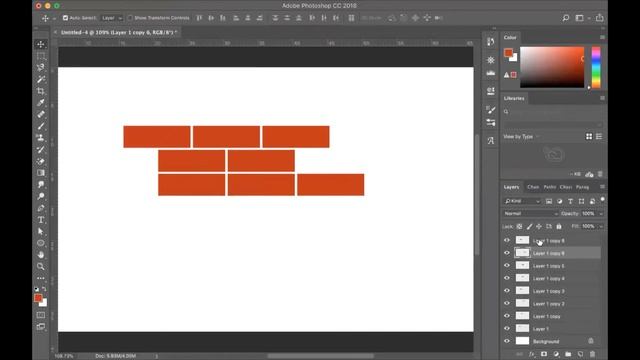Hide Layer 1 copy 4 visibility eye
Screen dimensions: 640x360
pos(507,278)
